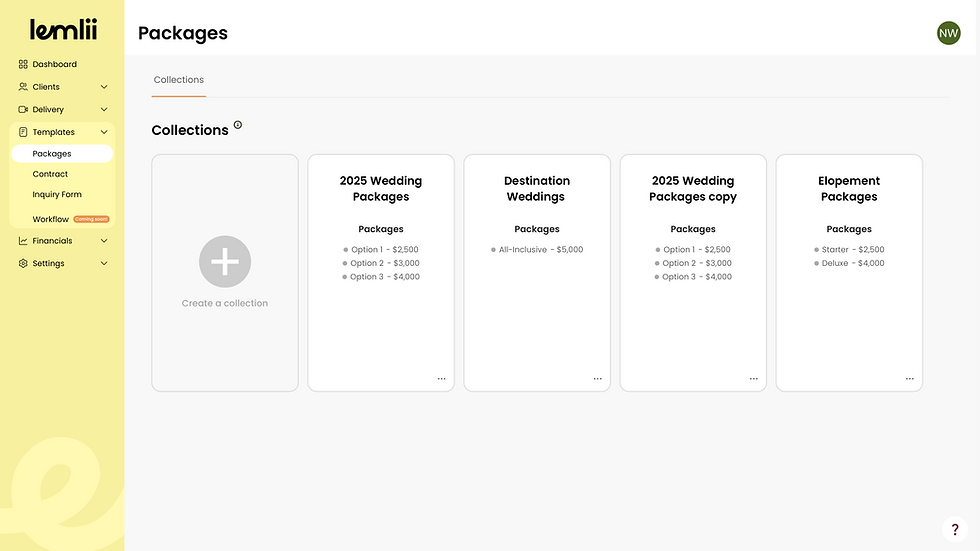Open the 2025 Wedding Packages collection title

381,189
